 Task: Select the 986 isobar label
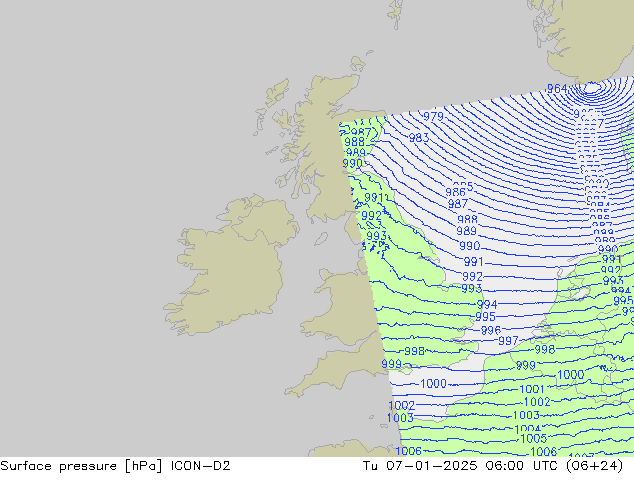click(455, 192)
